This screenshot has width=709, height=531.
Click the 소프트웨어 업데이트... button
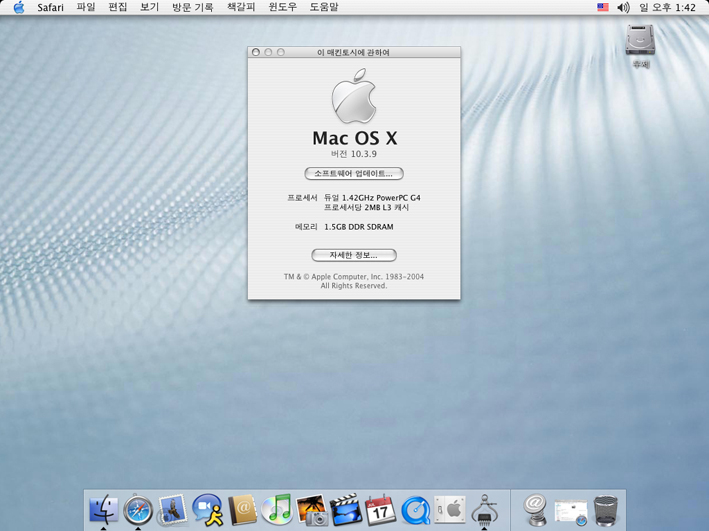(354, 174)
